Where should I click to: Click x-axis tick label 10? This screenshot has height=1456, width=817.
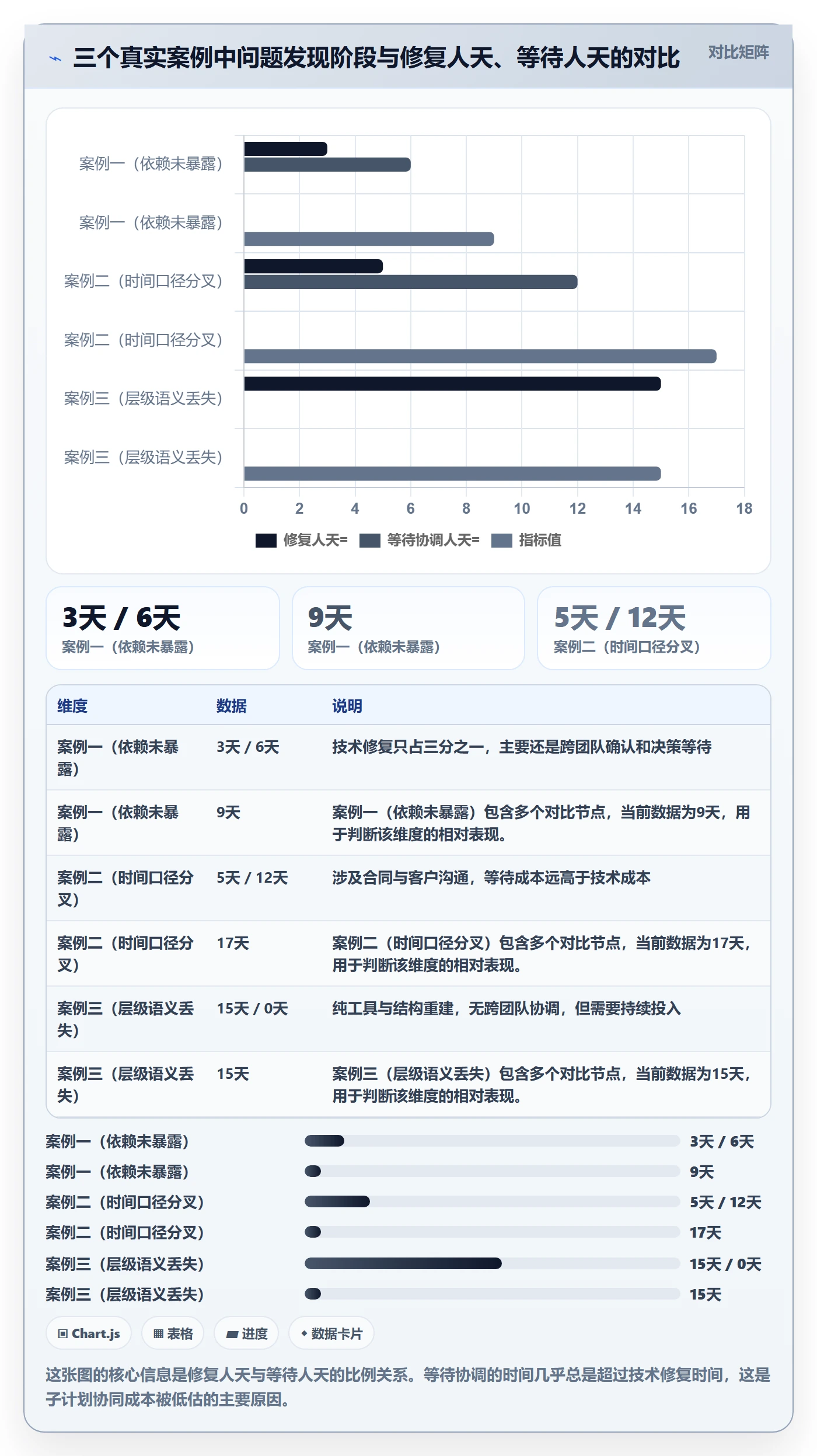tap(522, 508)
